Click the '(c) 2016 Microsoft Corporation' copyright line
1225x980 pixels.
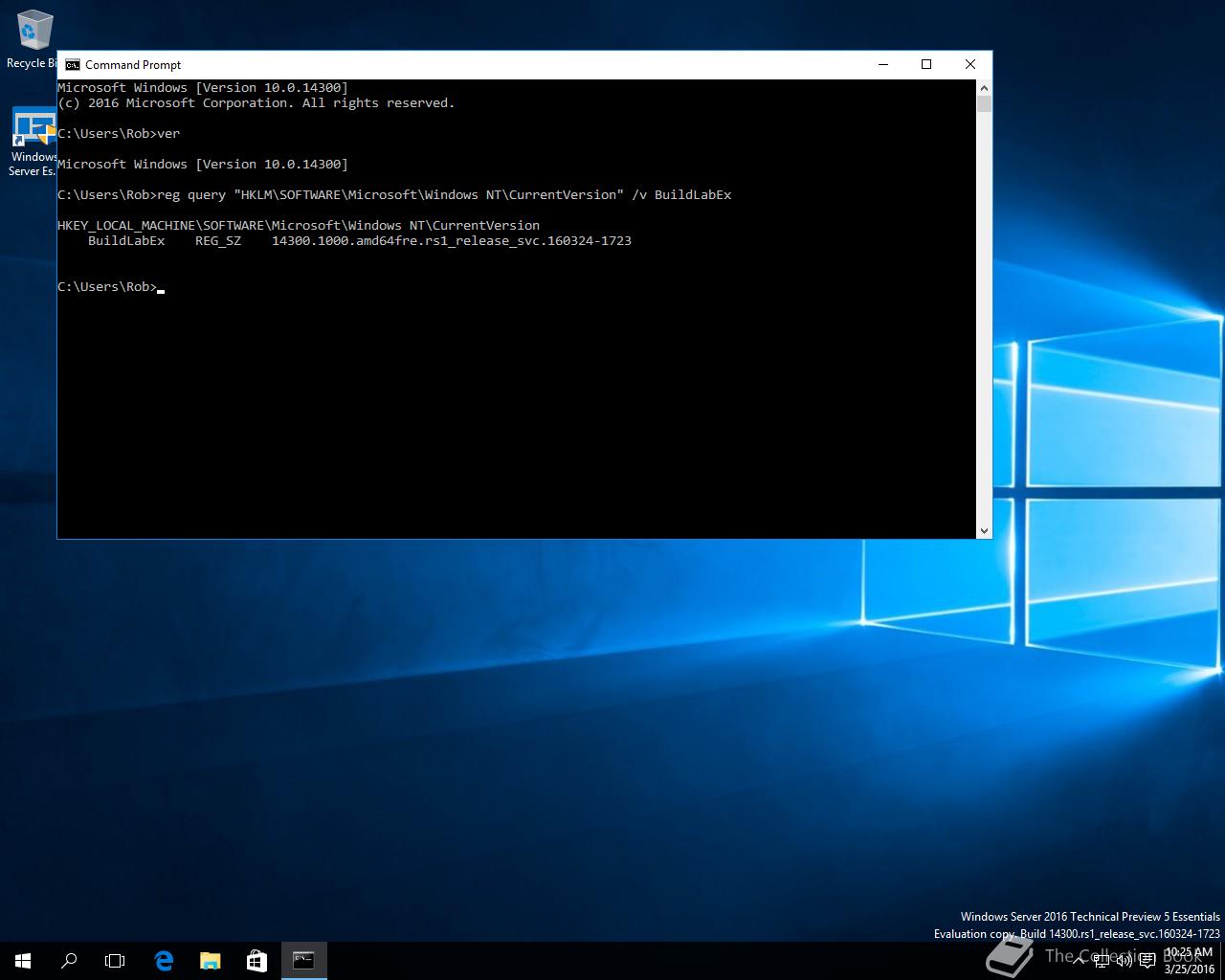pos(256,102)
